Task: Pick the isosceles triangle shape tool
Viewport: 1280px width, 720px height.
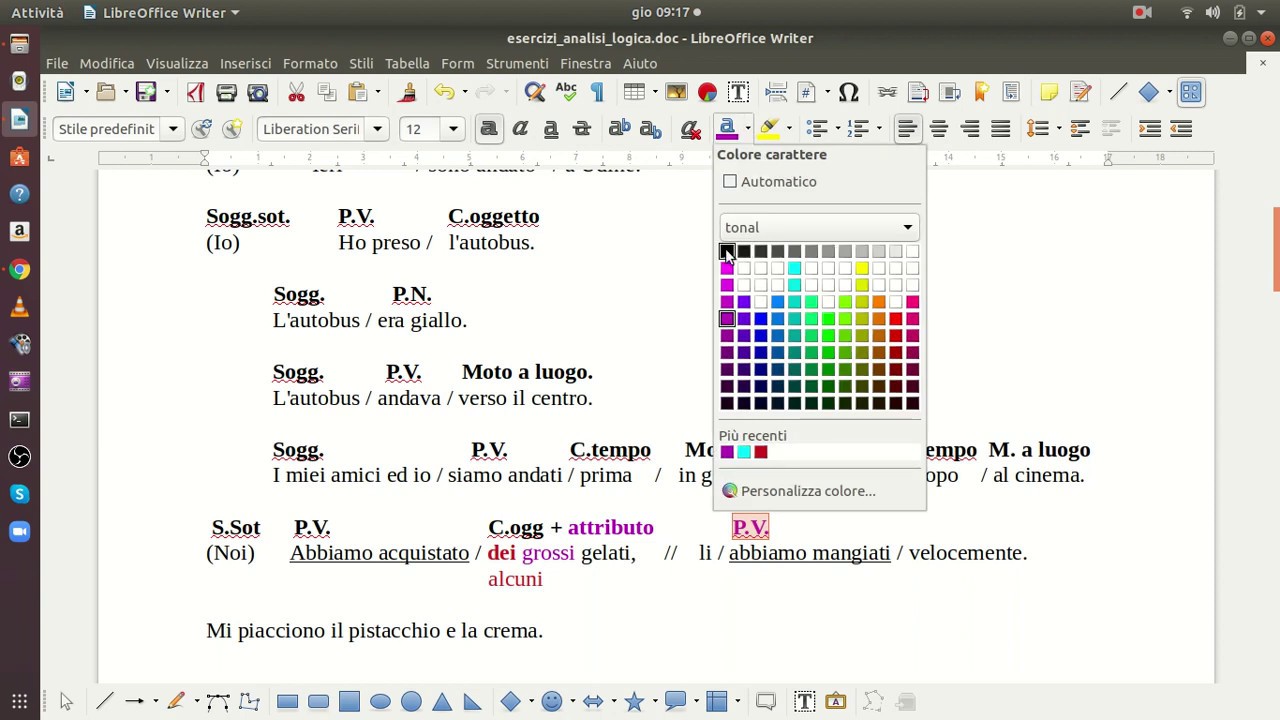Action: pos(442,701)
